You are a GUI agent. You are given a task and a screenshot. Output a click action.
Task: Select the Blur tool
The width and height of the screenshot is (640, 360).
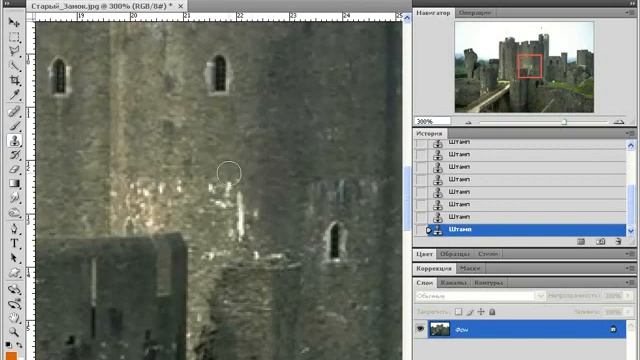[14, 198]
